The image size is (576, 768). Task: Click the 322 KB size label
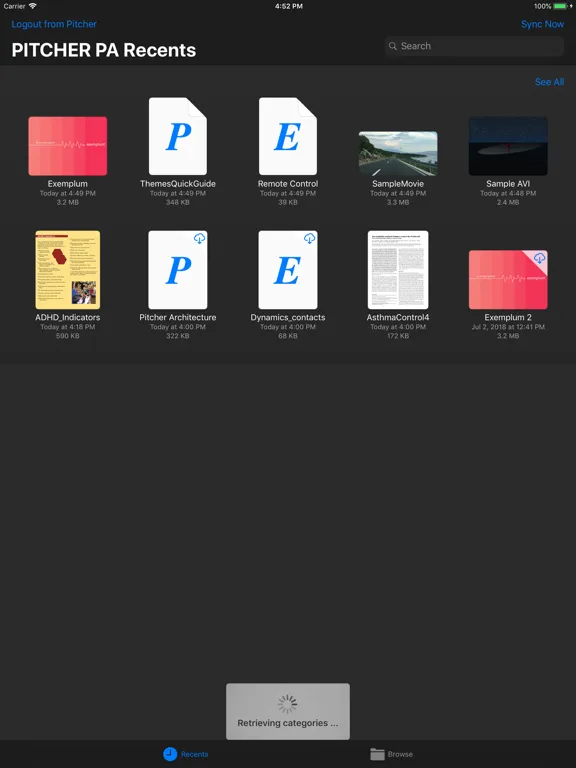[x=178, y=336]
